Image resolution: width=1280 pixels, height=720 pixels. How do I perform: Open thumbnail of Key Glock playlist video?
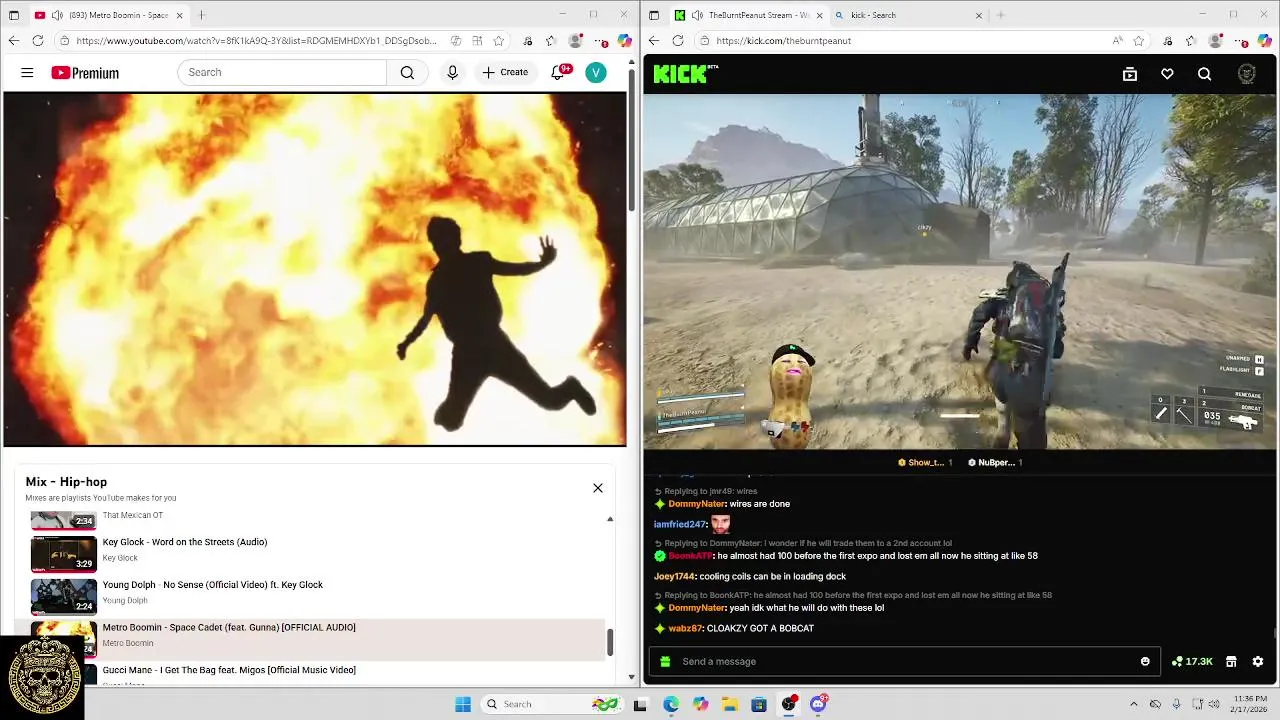[64, 553]
